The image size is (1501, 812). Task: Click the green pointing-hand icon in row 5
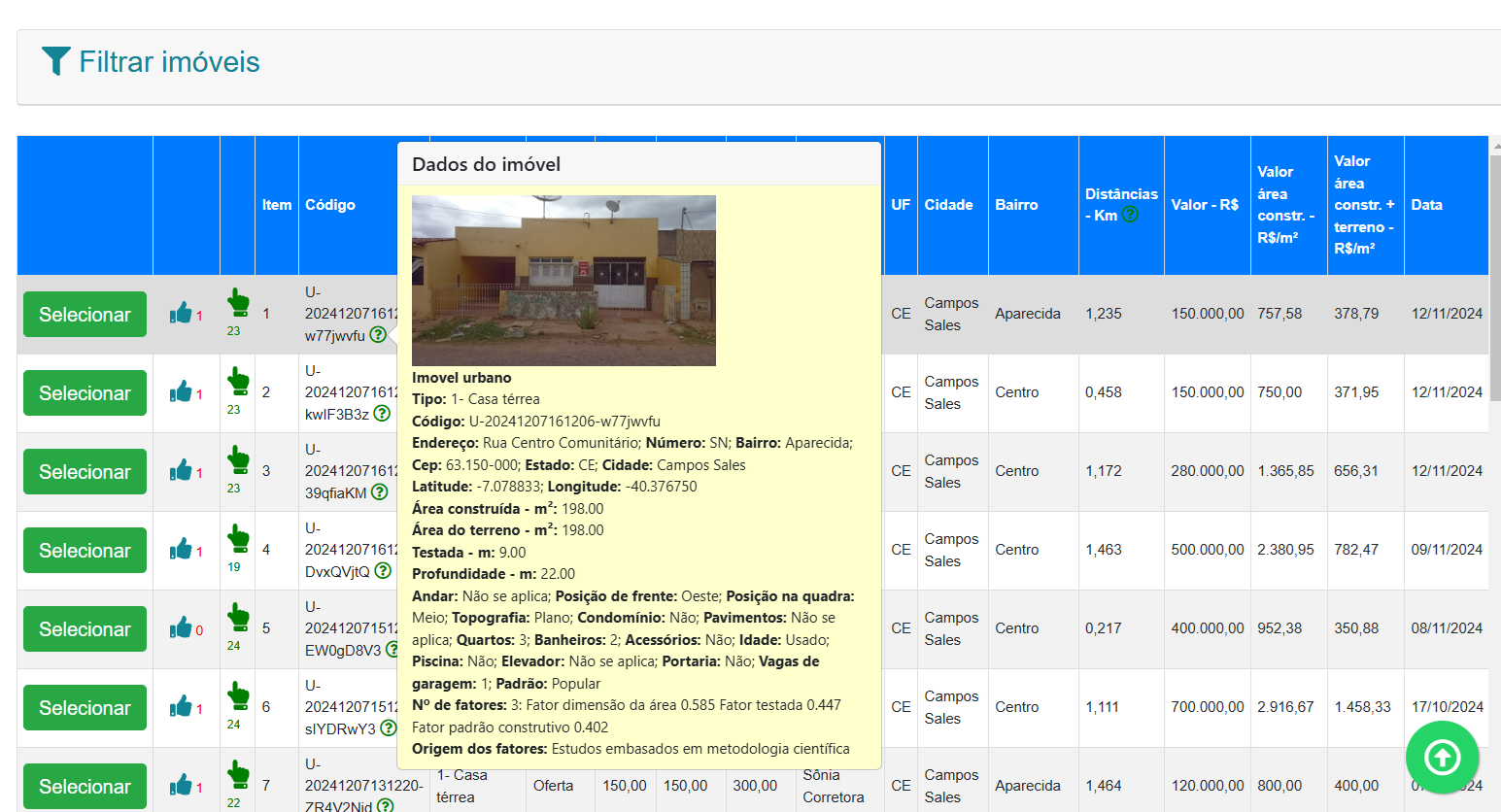[238, 617]
